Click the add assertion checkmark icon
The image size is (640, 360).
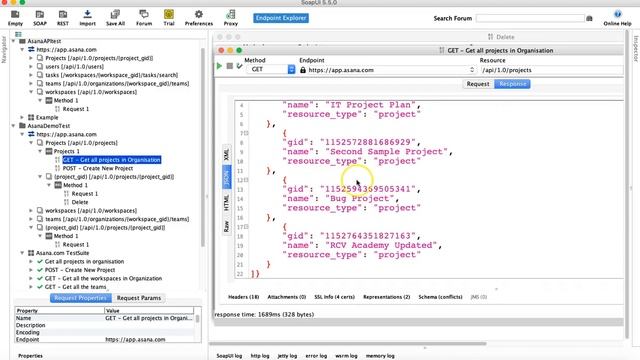[240, 66]
